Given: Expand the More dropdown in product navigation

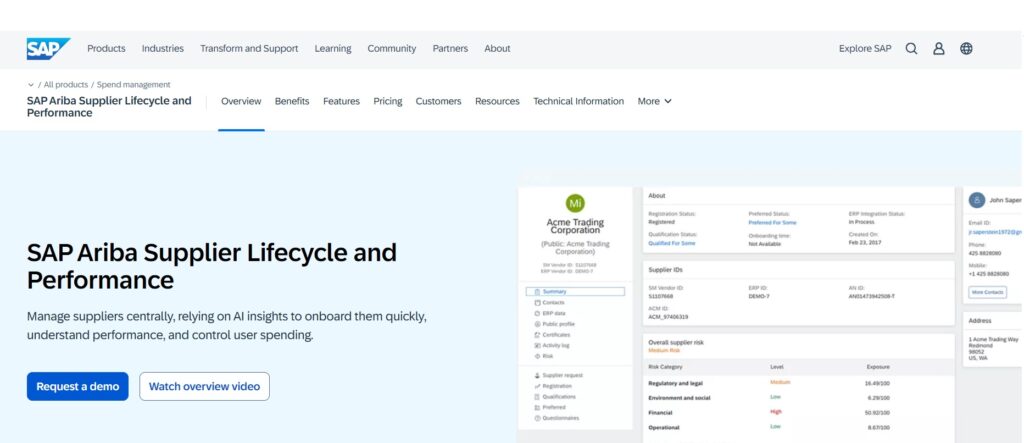Looking at the screenshot, I should tap(654, 101).
